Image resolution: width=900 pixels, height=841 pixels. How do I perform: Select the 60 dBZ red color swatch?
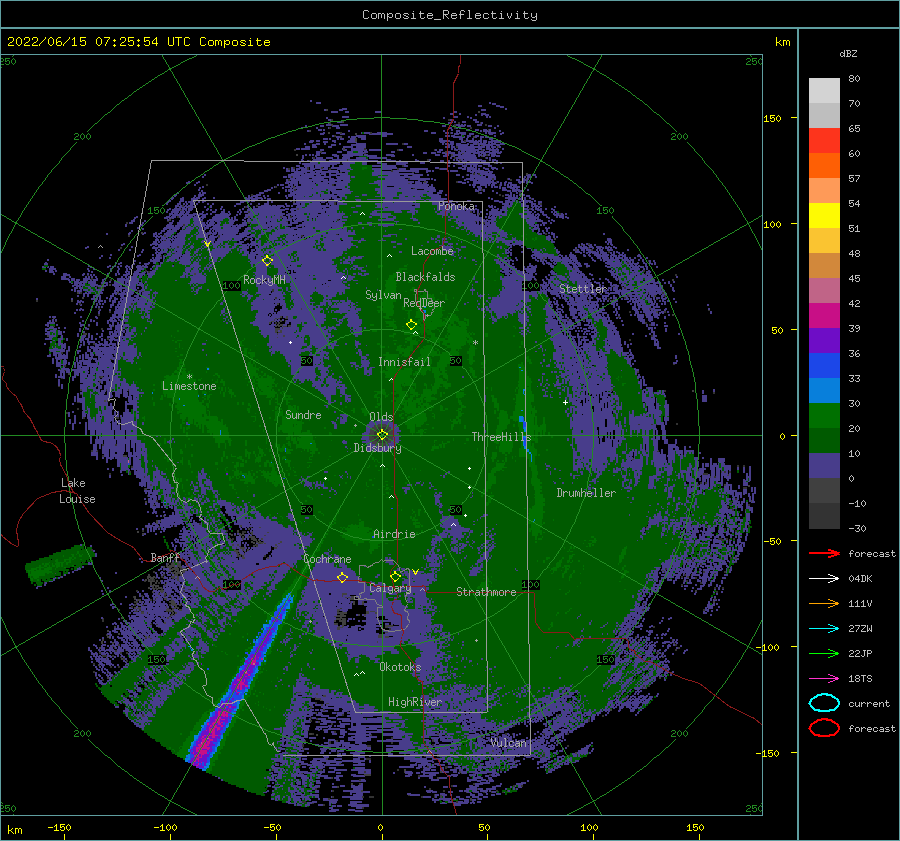[824, 140]
